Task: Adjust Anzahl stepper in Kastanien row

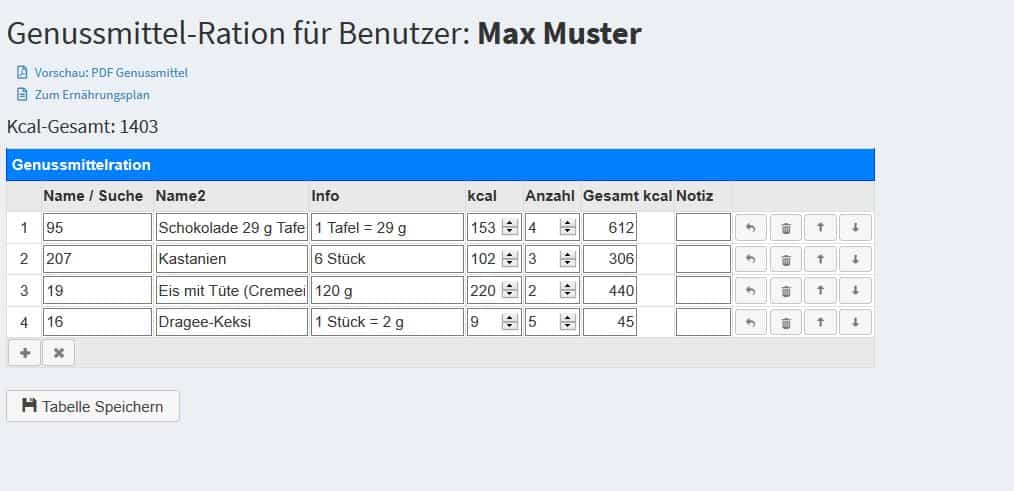Action: click(x=568, y=259)
